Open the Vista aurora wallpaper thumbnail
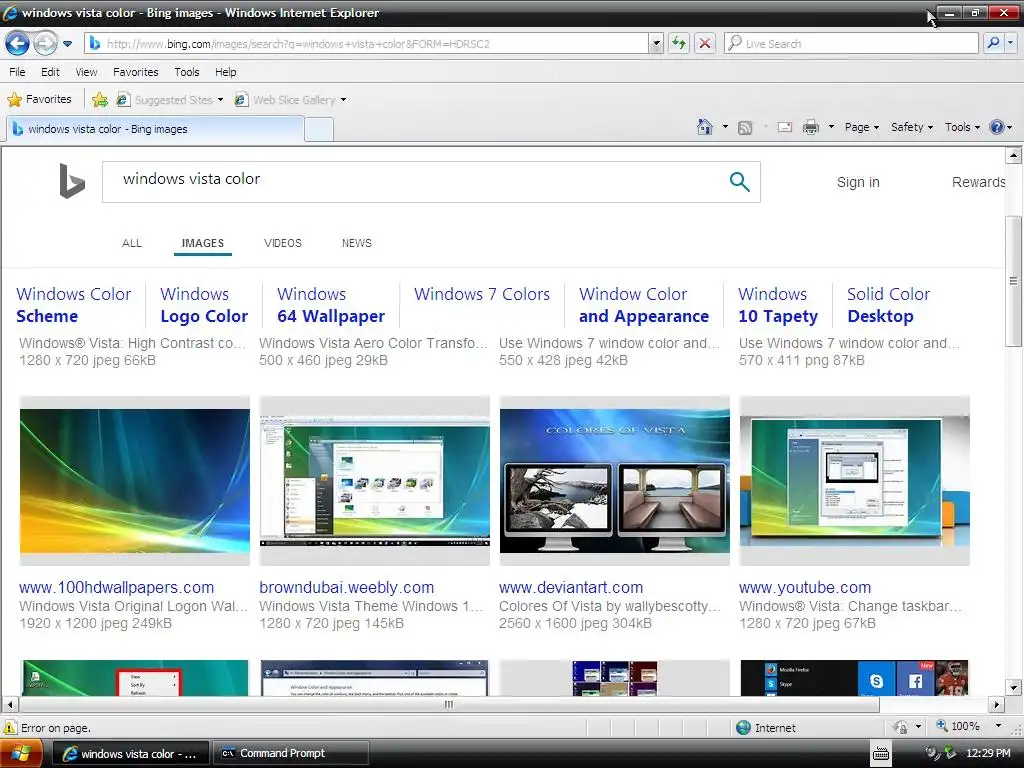 pos(135,481)
